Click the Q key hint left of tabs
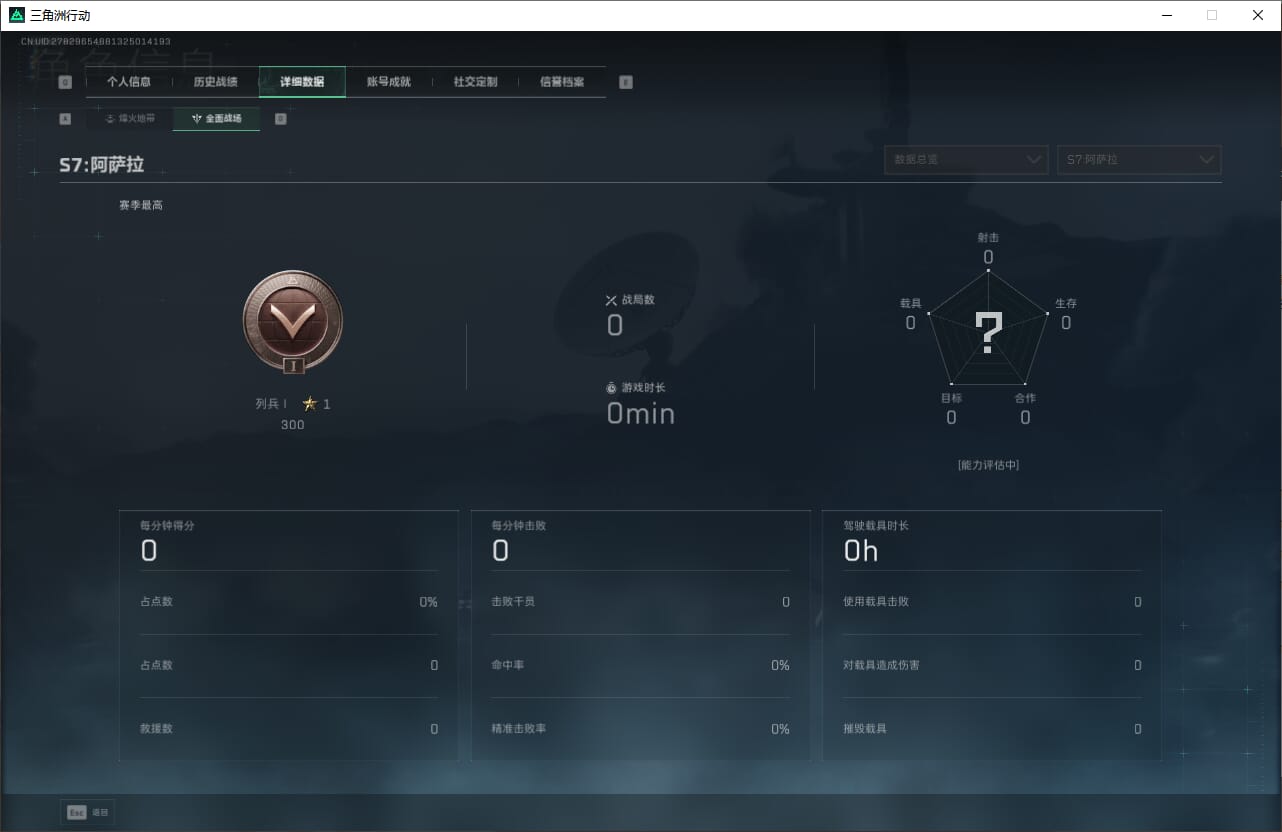1282x832 pixels. pos(66,83)
